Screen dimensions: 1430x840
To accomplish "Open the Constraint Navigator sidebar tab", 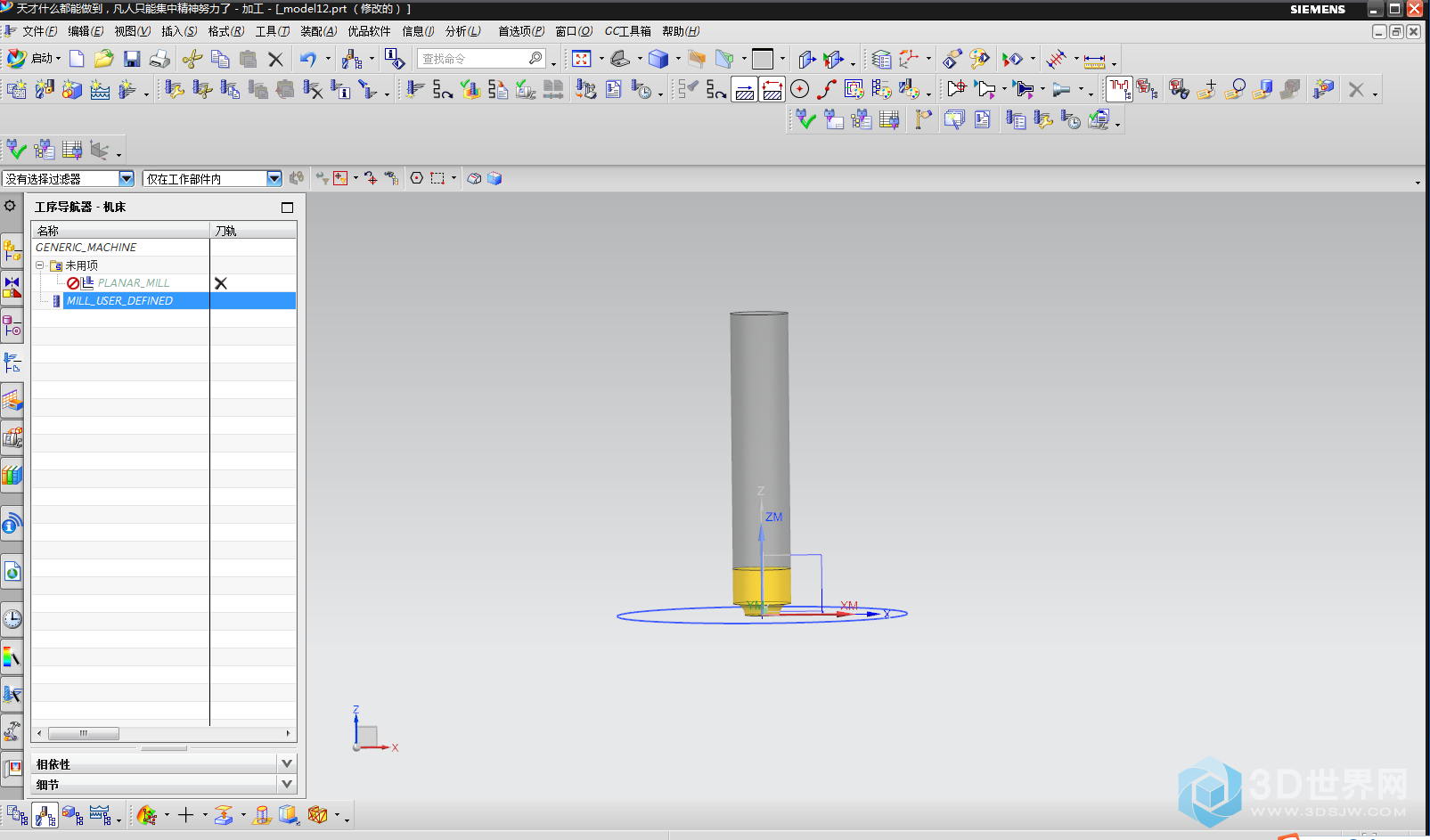I will click(12, 288).
